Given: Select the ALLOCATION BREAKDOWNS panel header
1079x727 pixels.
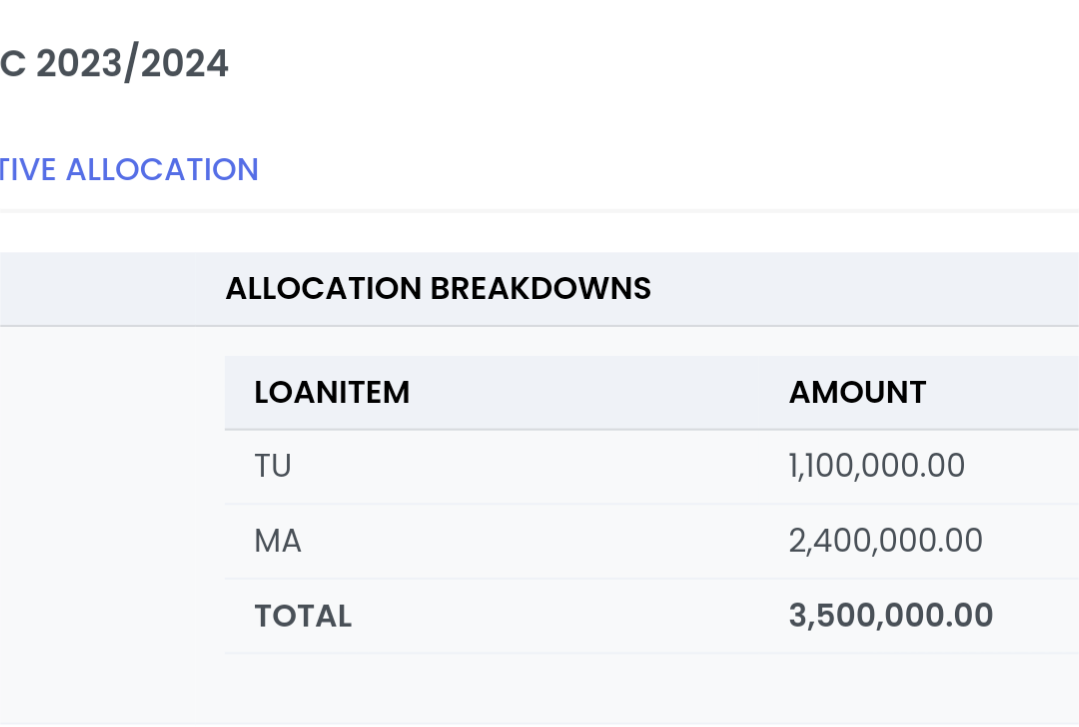Looking at the screenshot, I should [438, 288].
